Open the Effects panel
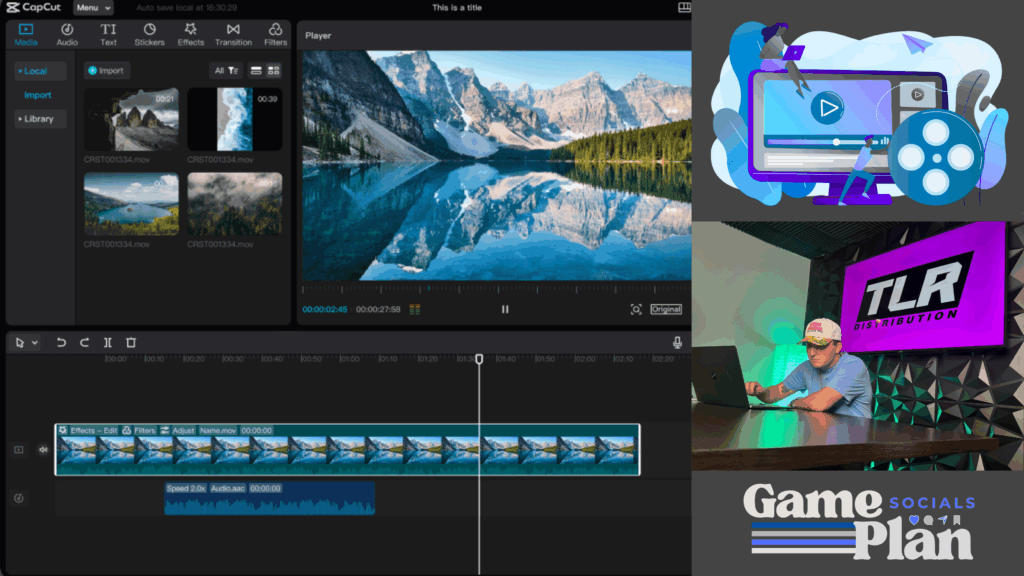Screen dimensions: 1024x576 pos(190,35)
